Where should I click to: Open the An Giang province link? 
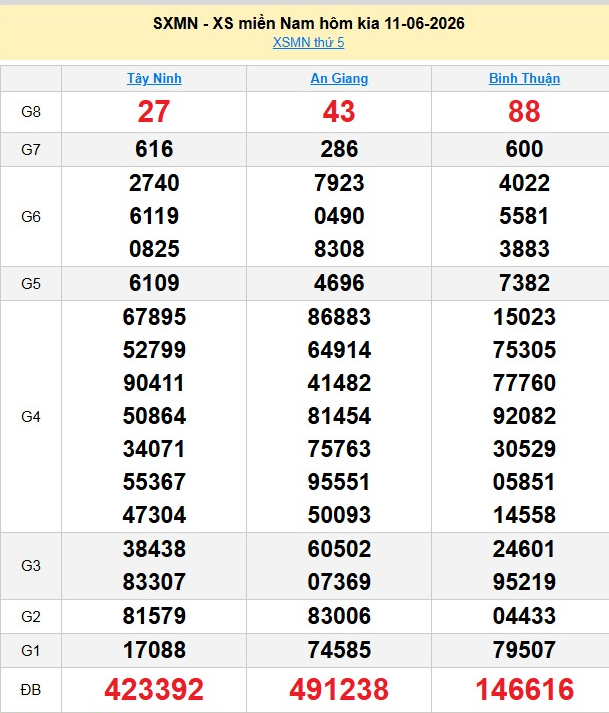click(x=339, y=78)
